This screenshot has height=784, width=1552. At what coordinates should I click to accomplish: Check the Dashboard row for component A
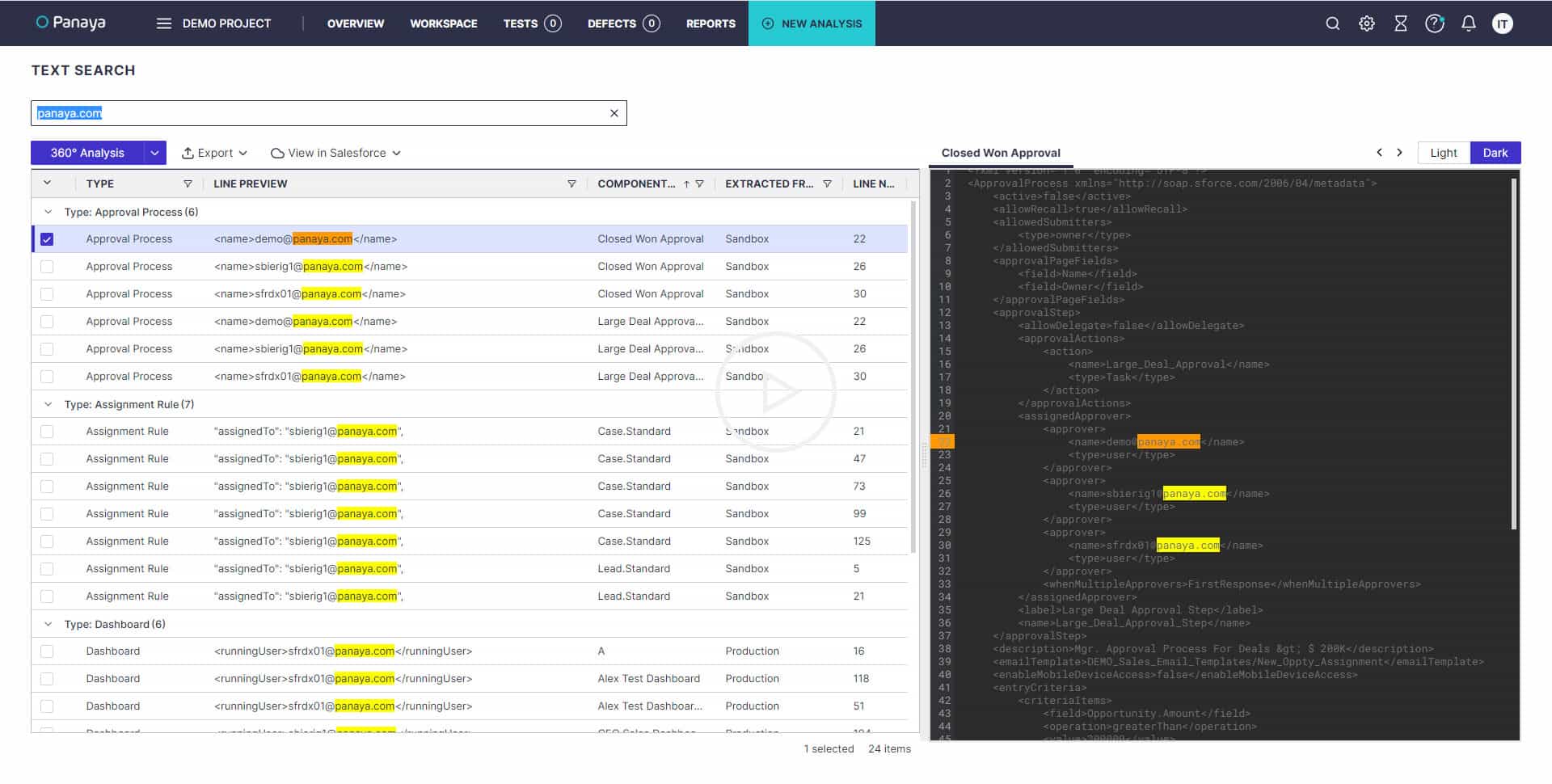point(47,651)
